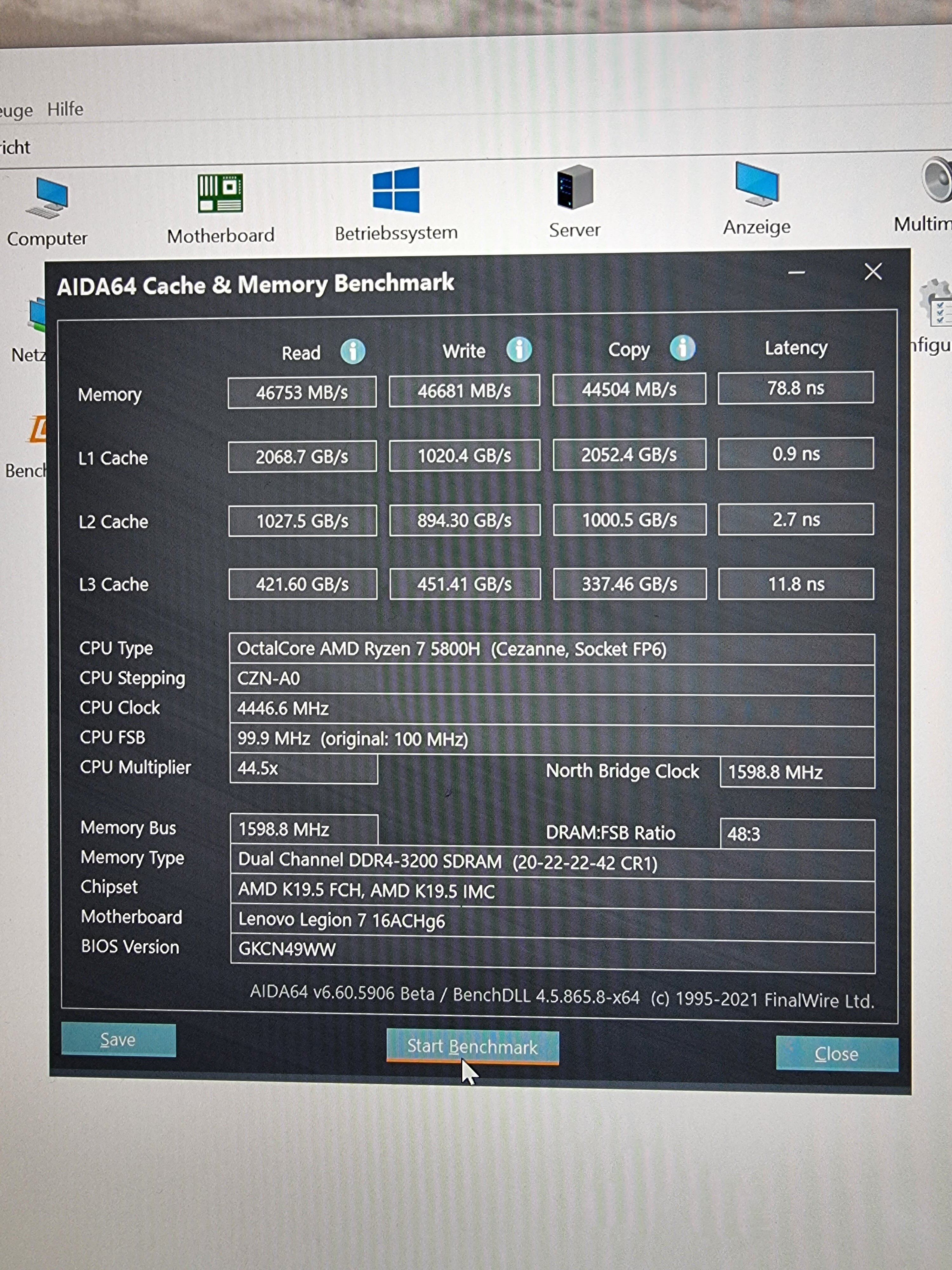The height and width of the screenshot is (1270, 952).
Task: Click the Memory Bus value 1598.8 MHz
Action: 304,829
